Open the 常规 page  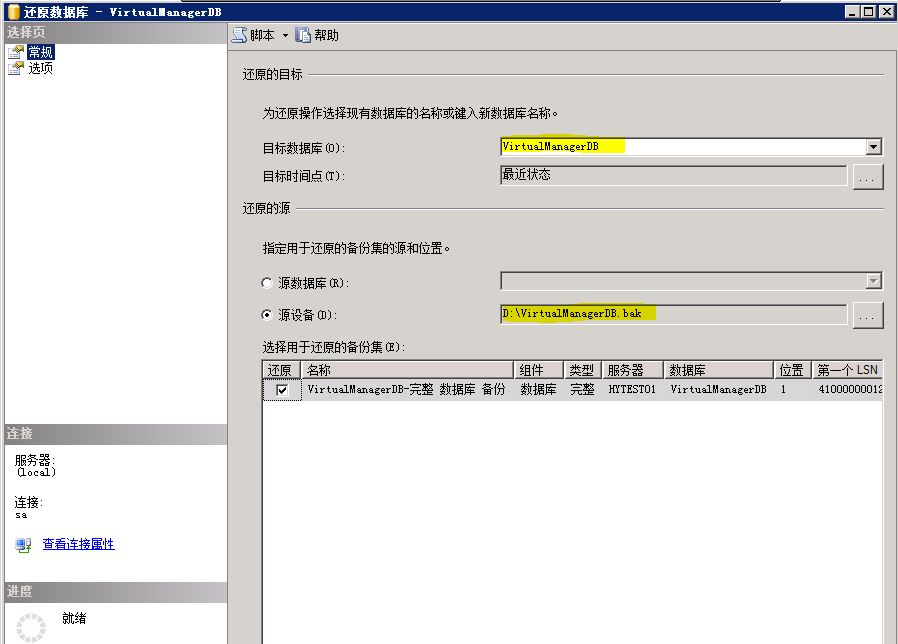tap(40, 52)
